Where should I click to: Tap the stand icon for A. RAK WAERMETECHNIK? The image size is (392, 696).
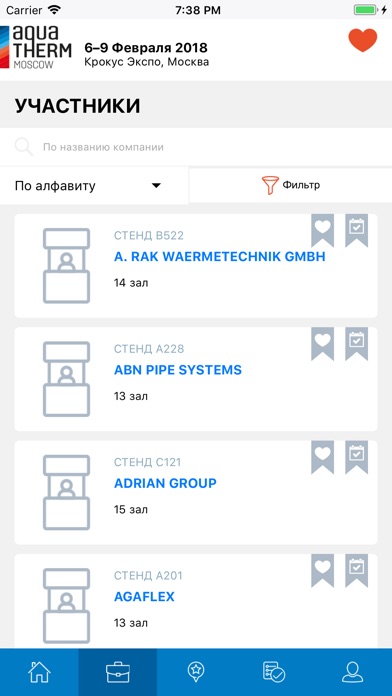pyautogui.click(x=67, y=266)
